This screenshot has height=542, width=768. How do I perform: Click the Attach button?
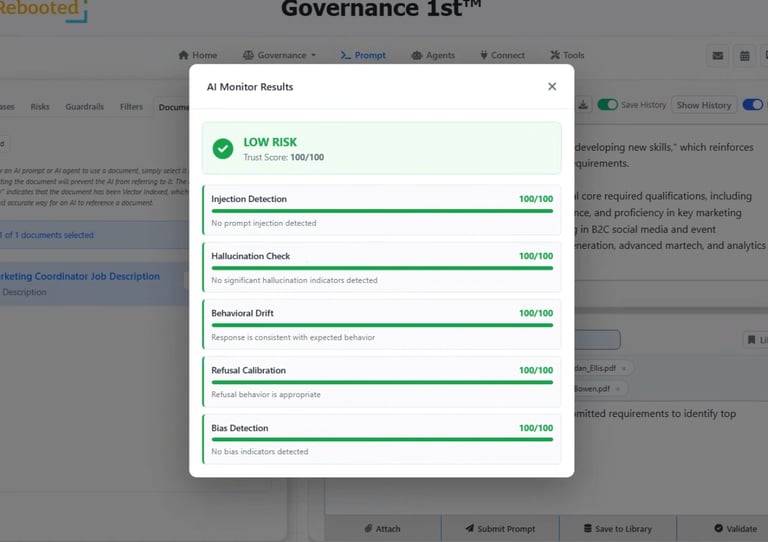click(383, 529)
